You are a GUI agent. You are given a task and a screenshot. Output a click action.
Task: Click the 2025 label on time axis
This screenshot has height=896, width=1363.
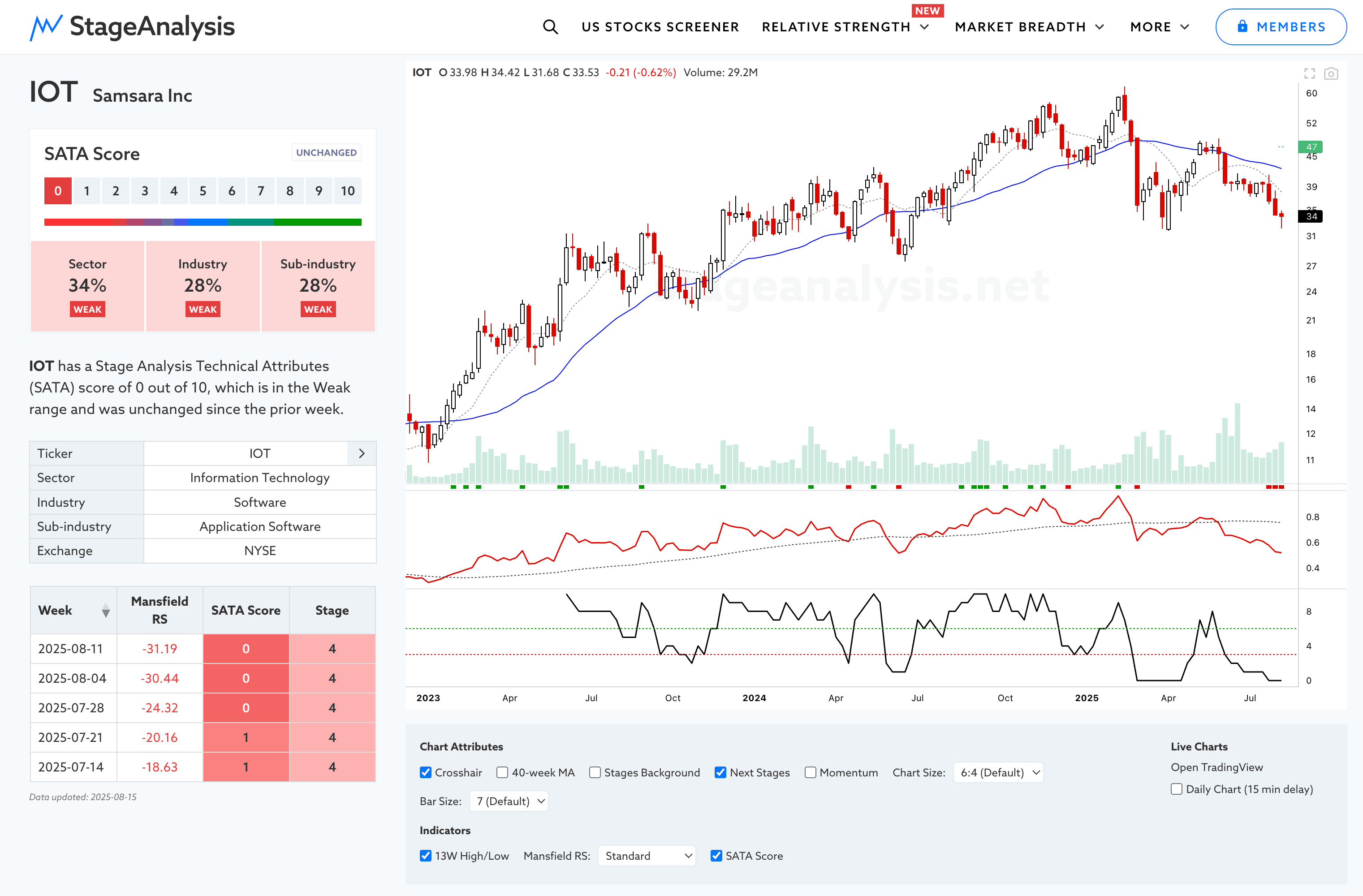click(x=1087, y=698)
